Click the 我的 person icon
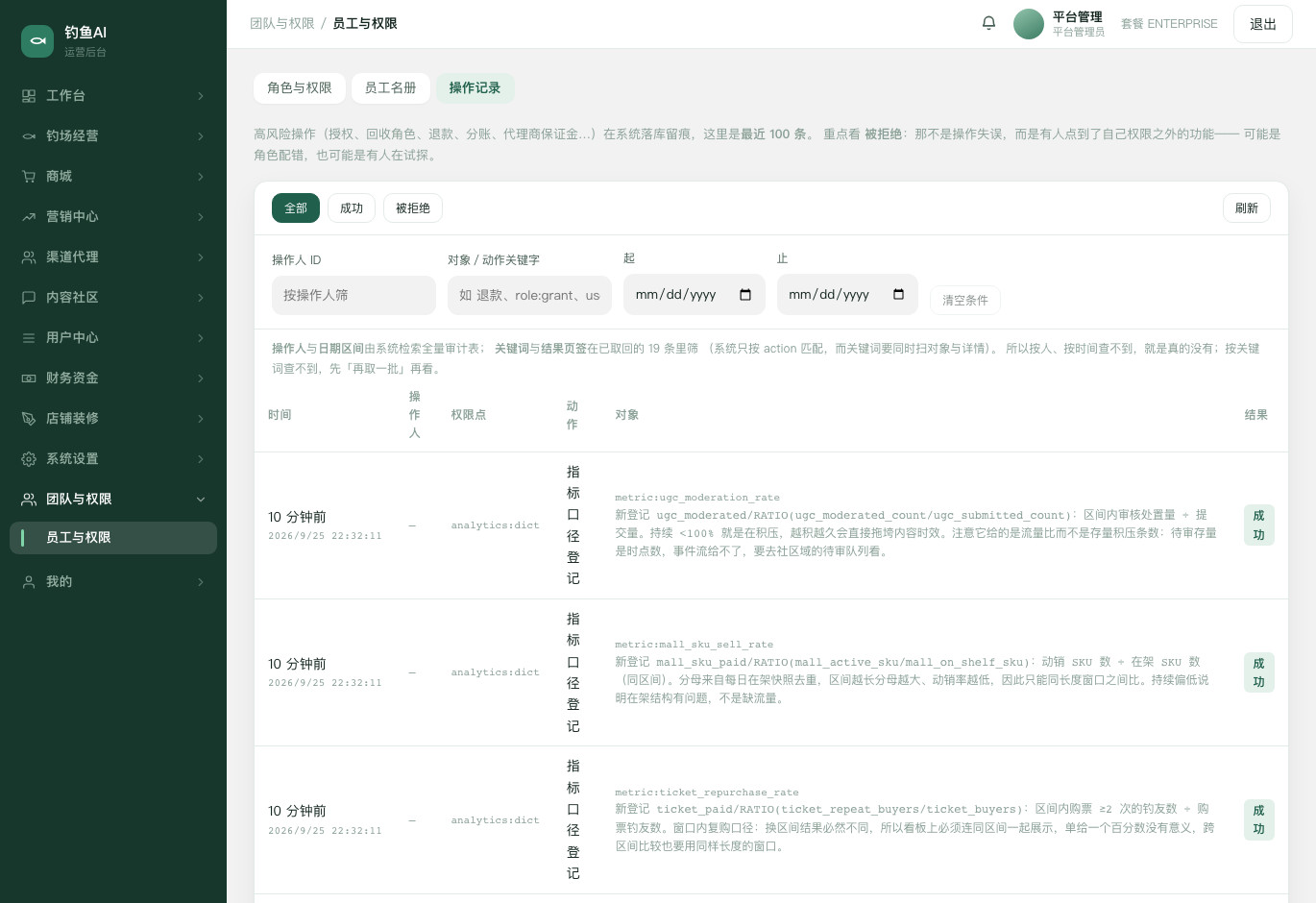Screen dimensions: 1316x903 (x=29, y=582)
